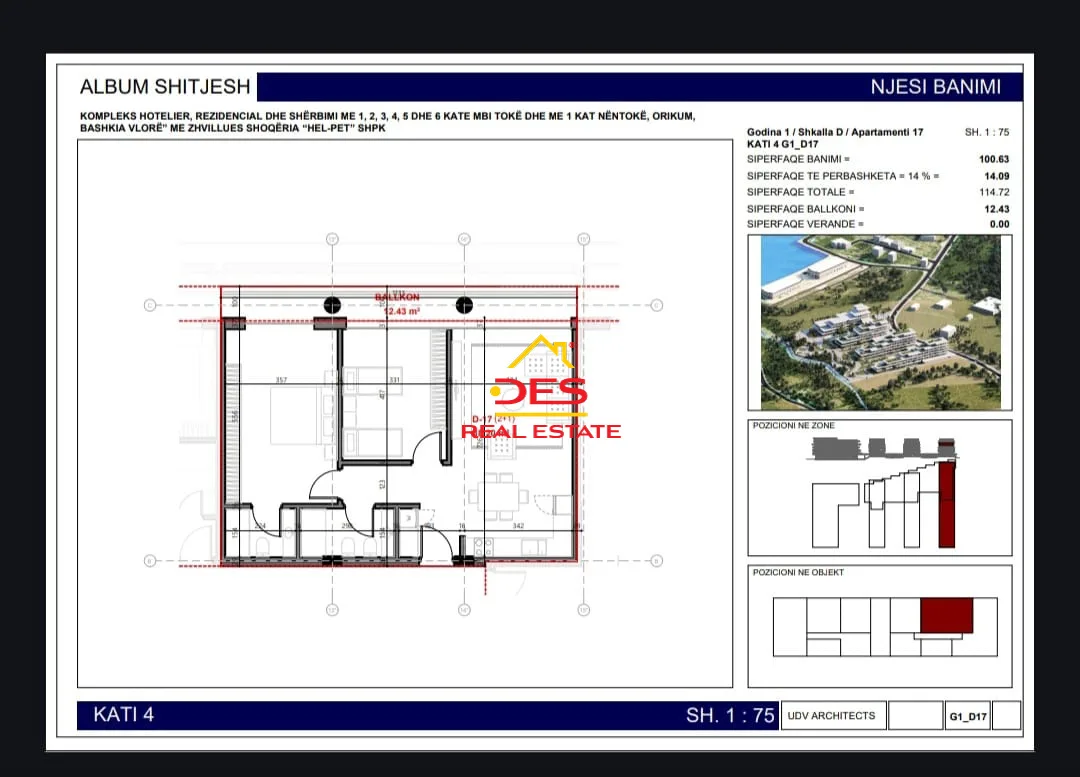Click the 342 dimension in the floor plan
1080x777 pixels.
coord(518,526)
